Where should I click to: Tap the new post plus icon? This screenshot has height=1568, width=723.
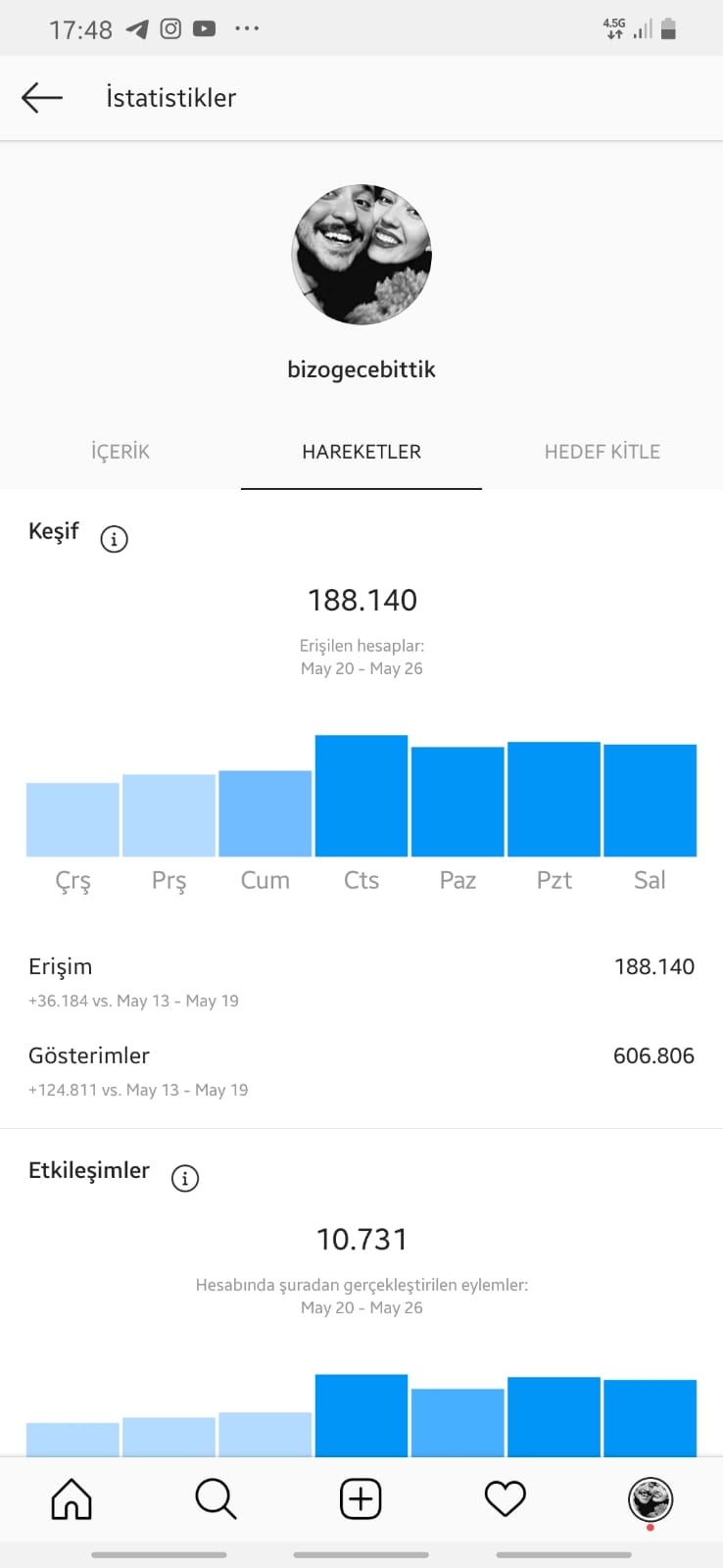point(361,1498)
